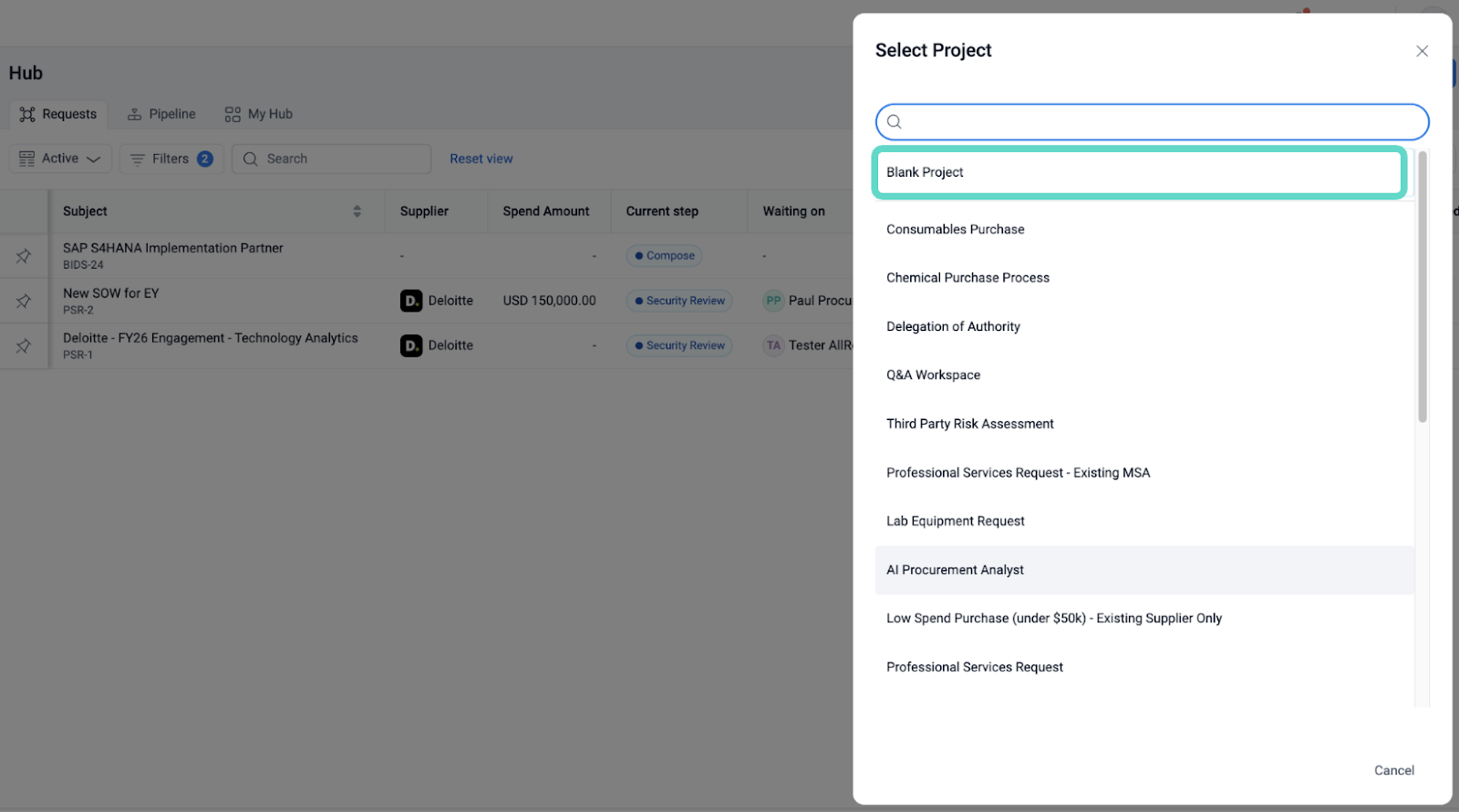Switch to the Pipeline tab
The width and height of the screenshot is (1459, 812).
click(x=161, y=114)
